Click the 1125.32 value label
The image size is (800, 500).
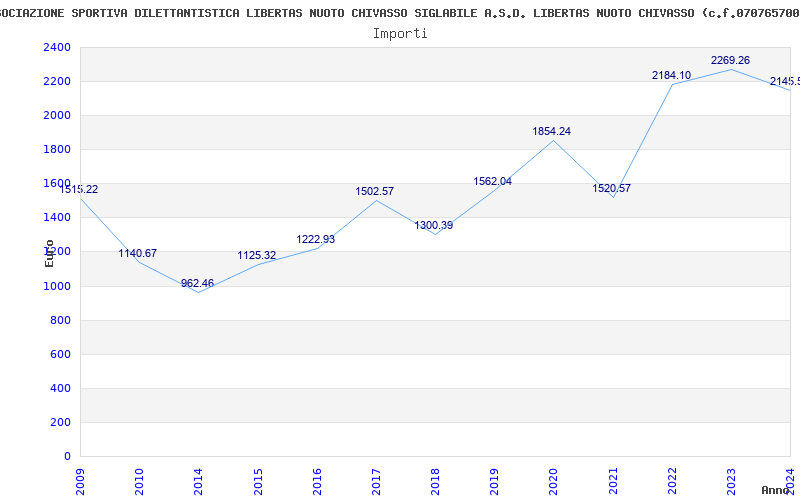coord(257,255)
